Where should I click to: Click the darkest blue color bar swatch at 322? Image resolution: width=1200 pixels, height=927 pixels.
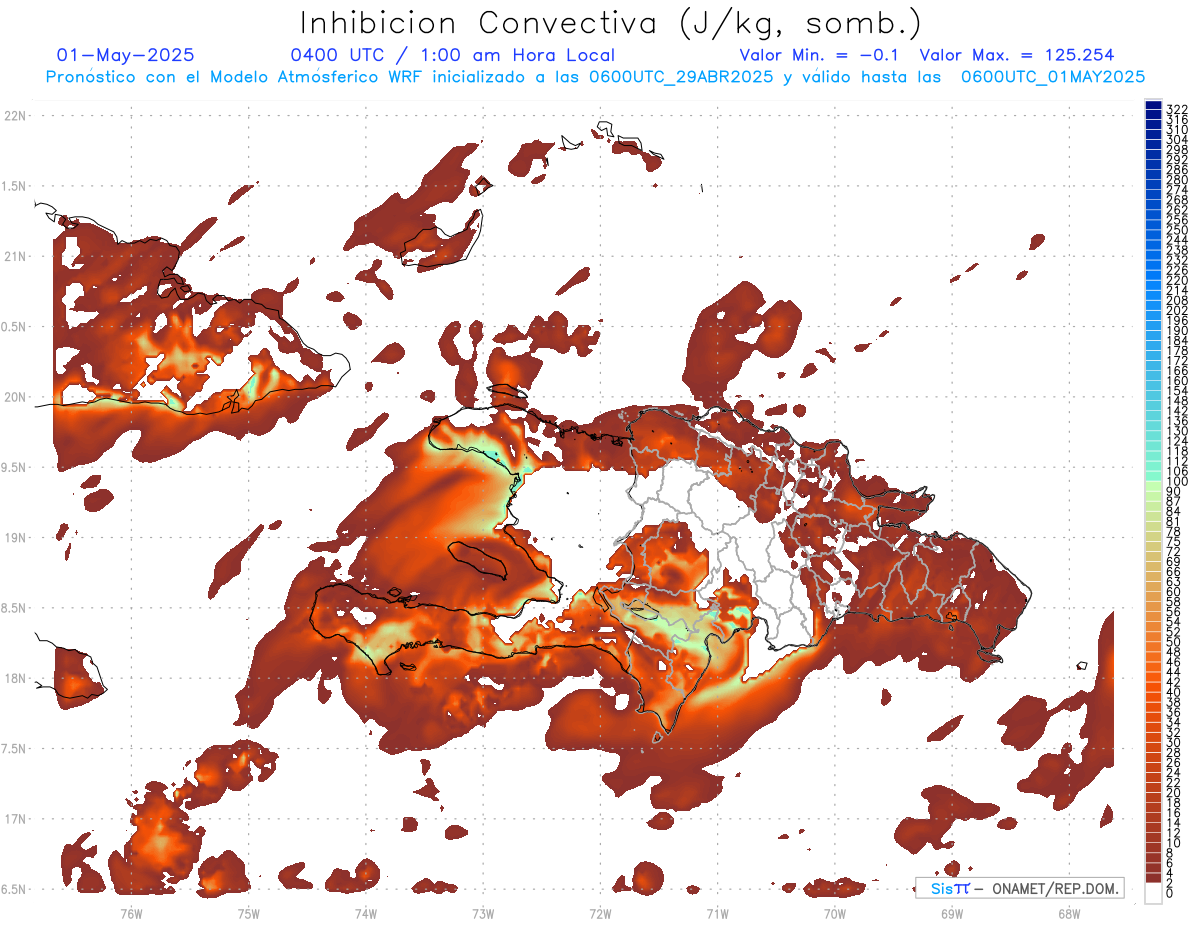pos(1153,105)
